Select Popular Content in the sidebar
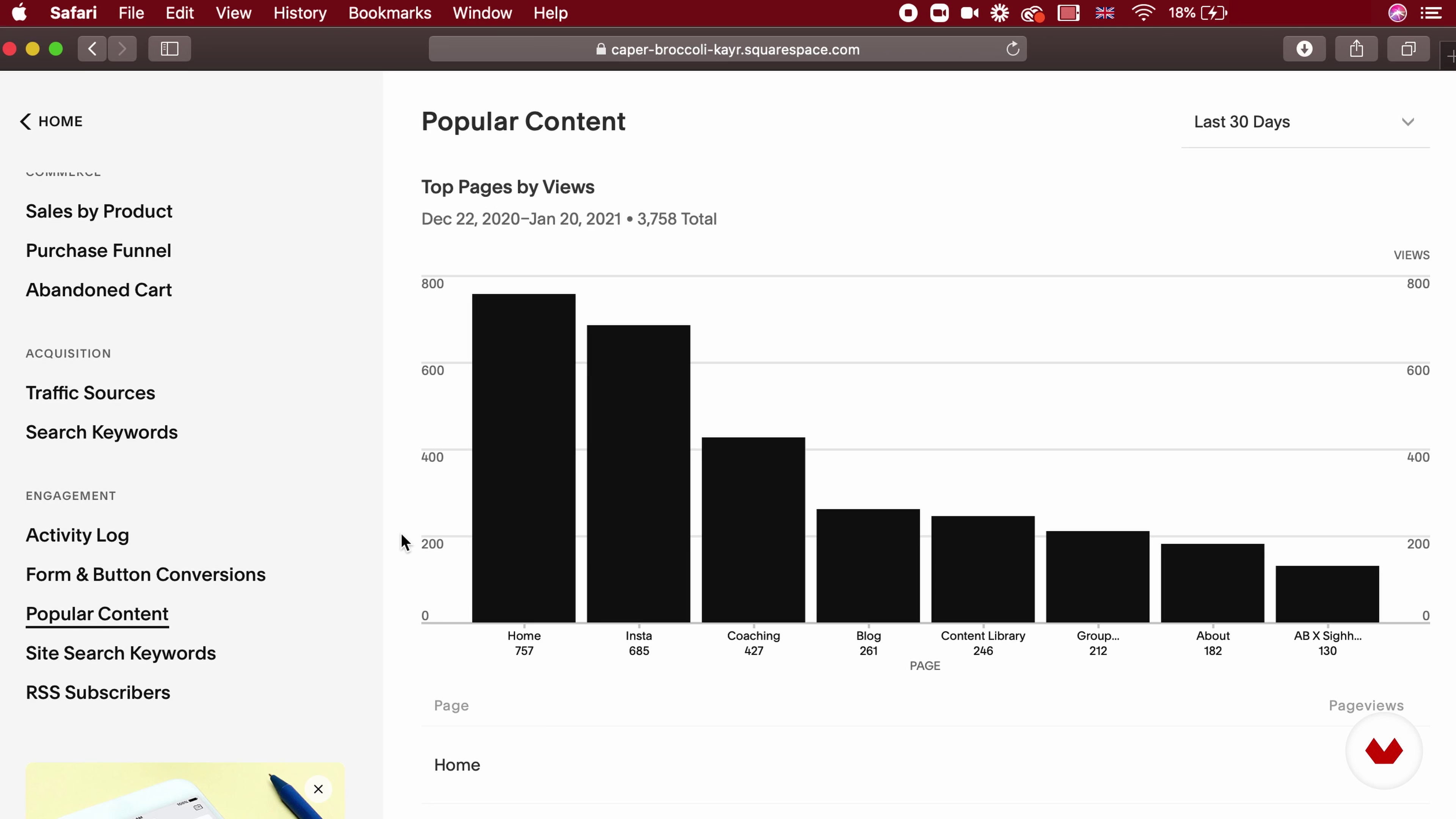This screenshot has width=1456, height=819. coord(97,614)
